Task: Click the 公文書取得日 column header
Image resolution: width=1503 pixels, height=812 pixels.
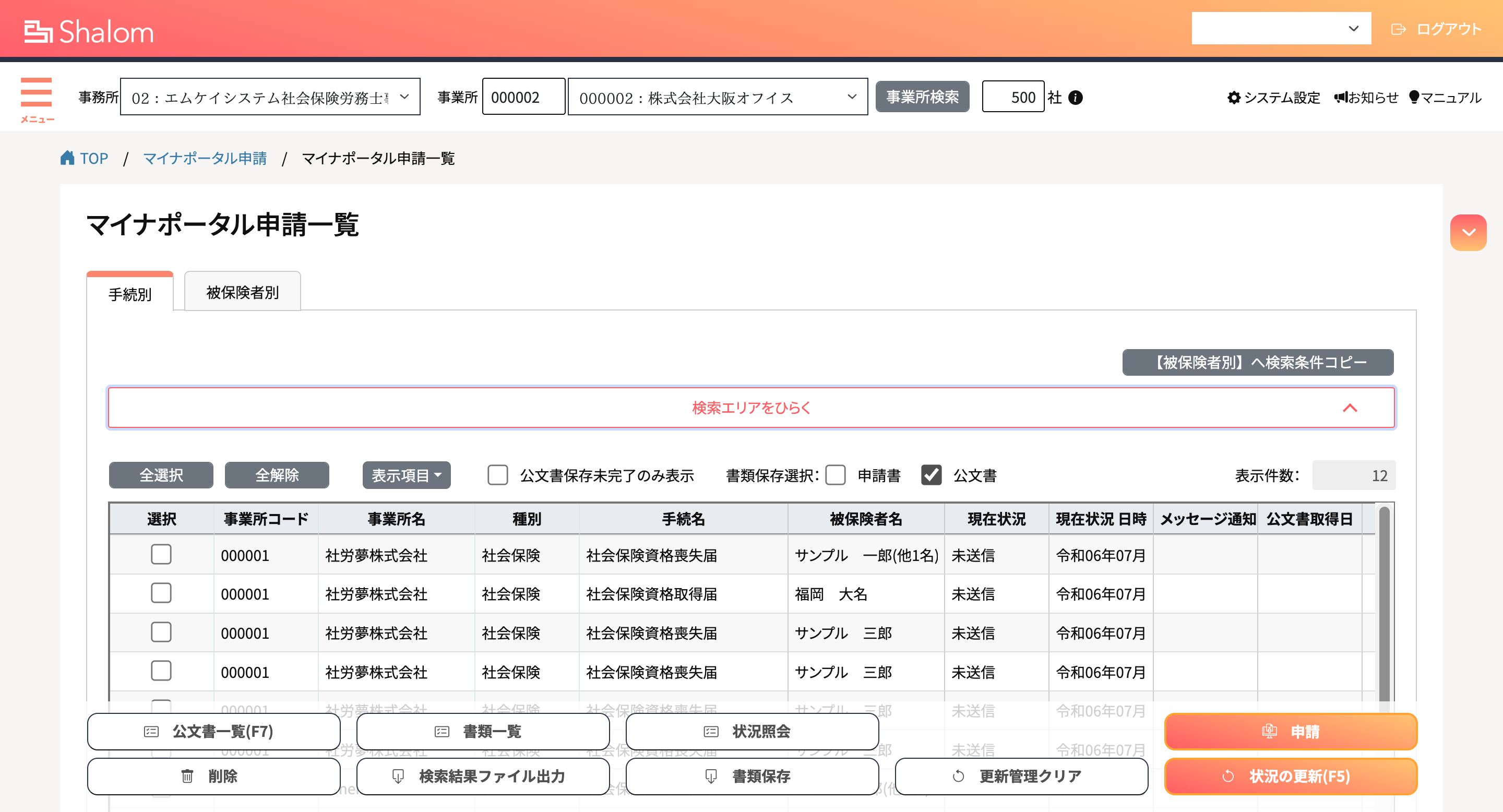Action: tap(1310, 519)
